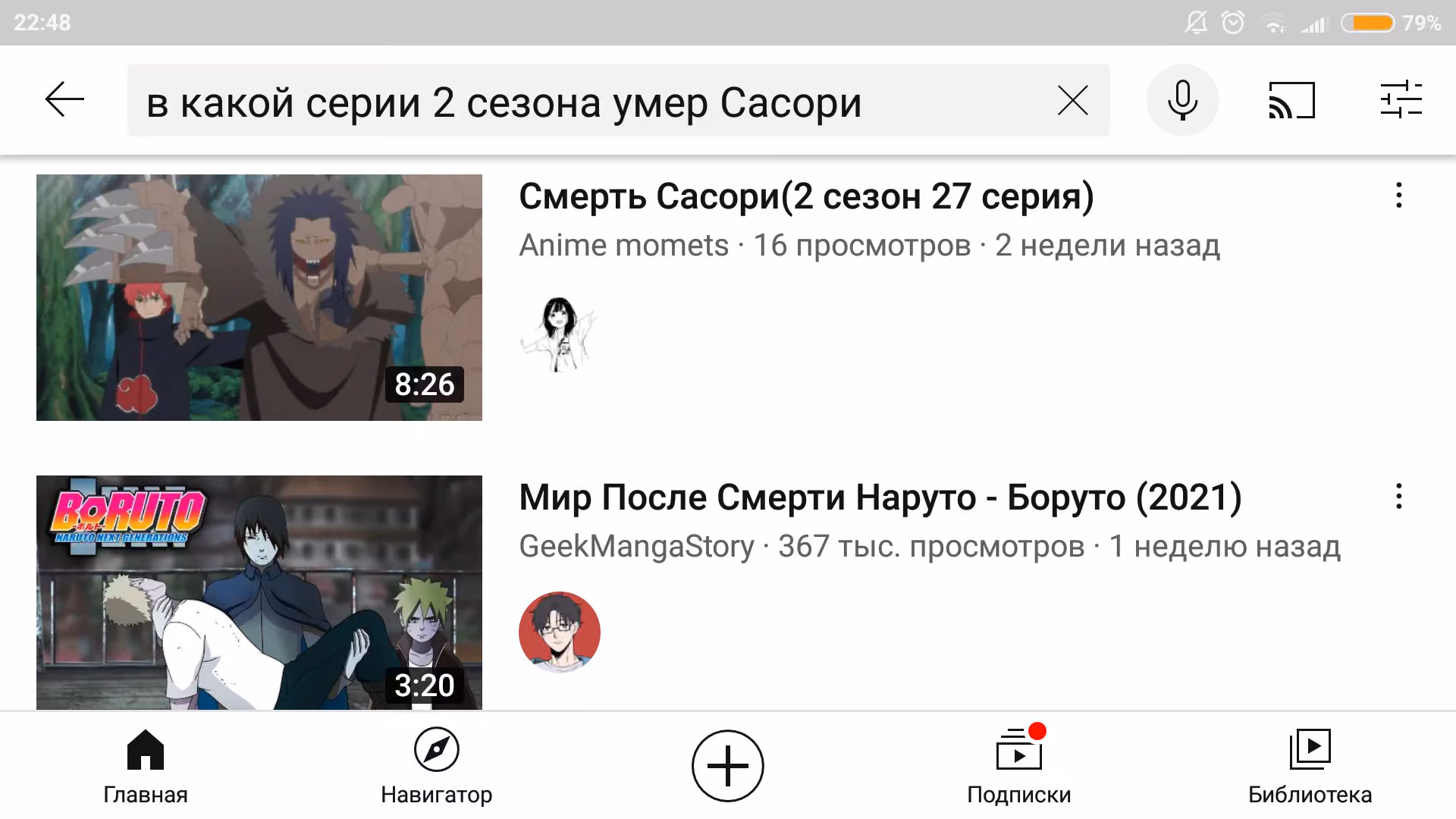Open the GeekMangaStory channel avatar
1456x819 pixels.
point(560,632)
